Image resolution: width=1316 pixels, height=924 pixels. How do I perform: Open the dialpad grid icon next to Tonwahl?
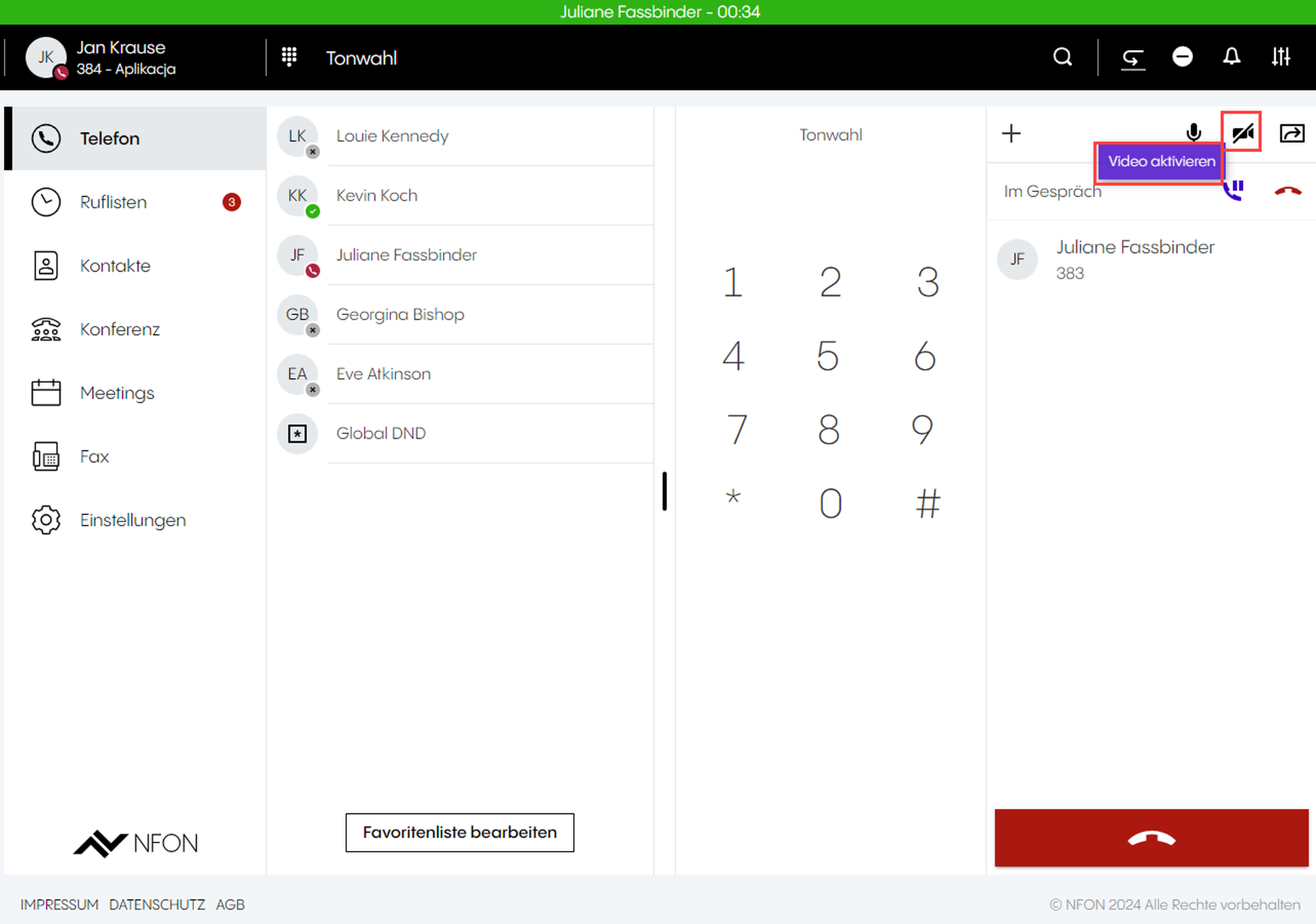point(289,57)
